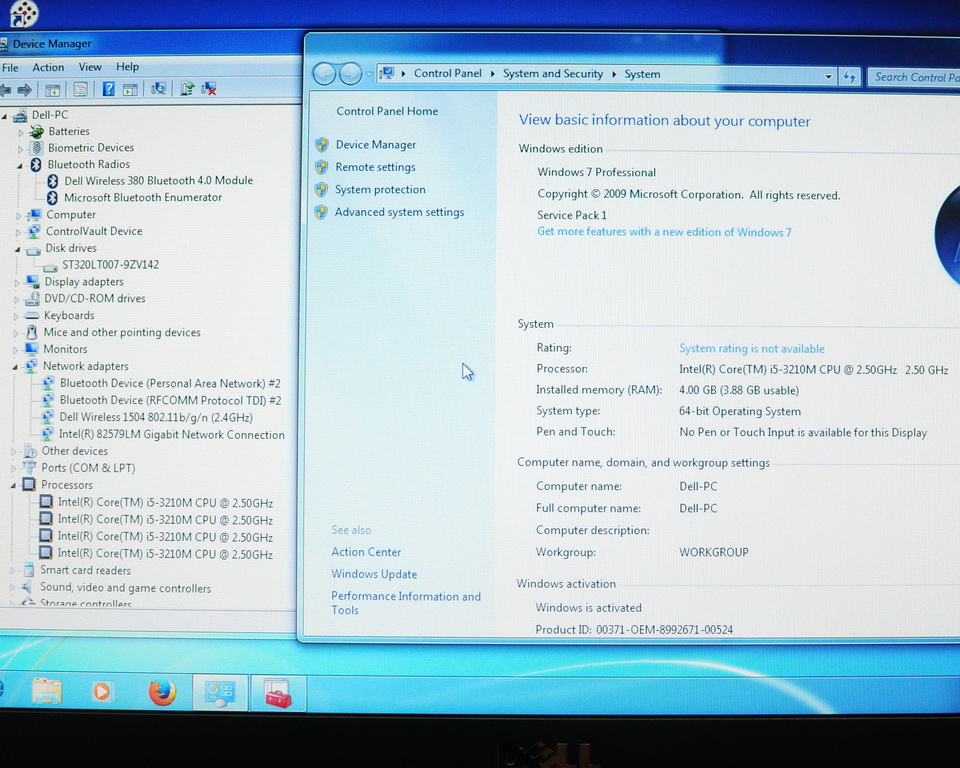Click the Uninstall device toolbar icon (red X)
The width and height of the screenshot is (960, 768).
pyautogui.click(x=209, y=89)
